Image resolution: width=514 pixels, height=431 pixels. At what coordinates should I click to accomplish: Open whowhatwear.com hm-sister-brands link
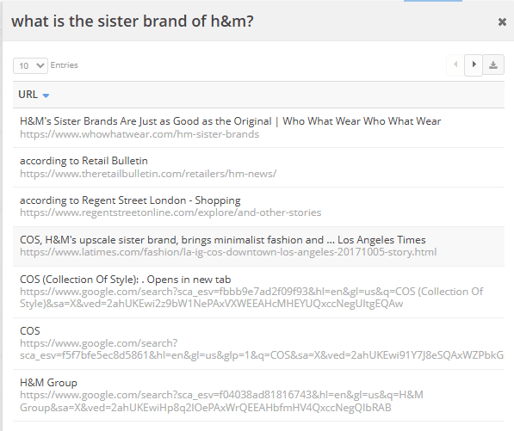[x=139, y=134]
